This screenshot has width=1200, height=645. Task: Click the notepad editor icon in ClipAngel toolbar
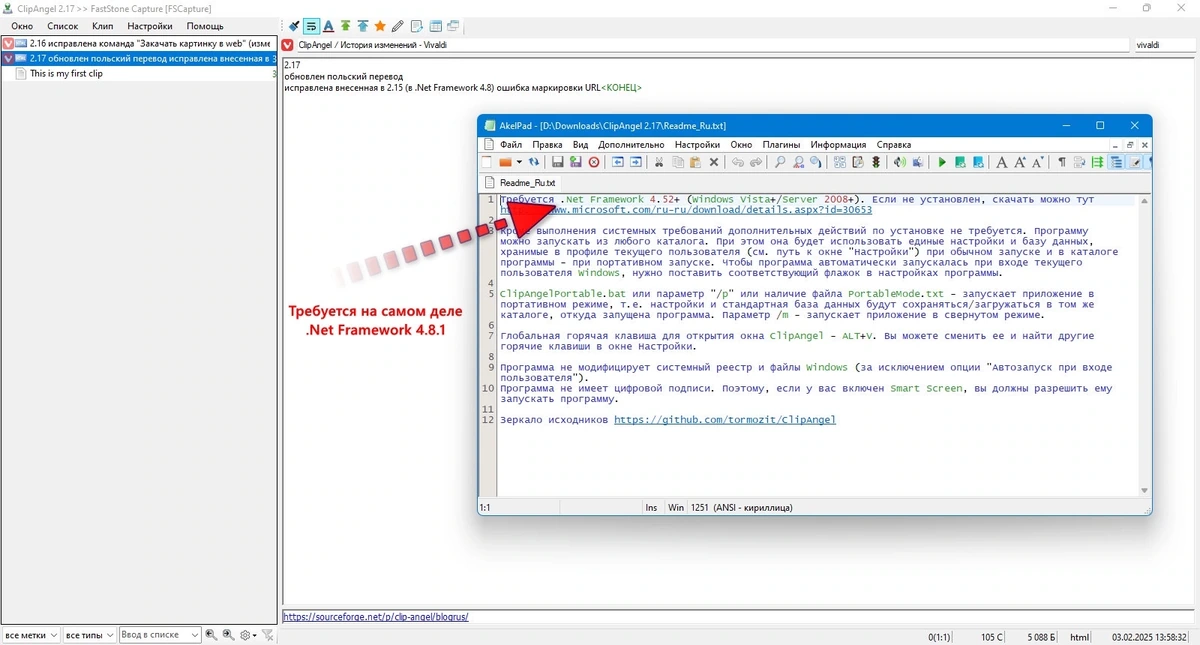click(x=417, y=26)
